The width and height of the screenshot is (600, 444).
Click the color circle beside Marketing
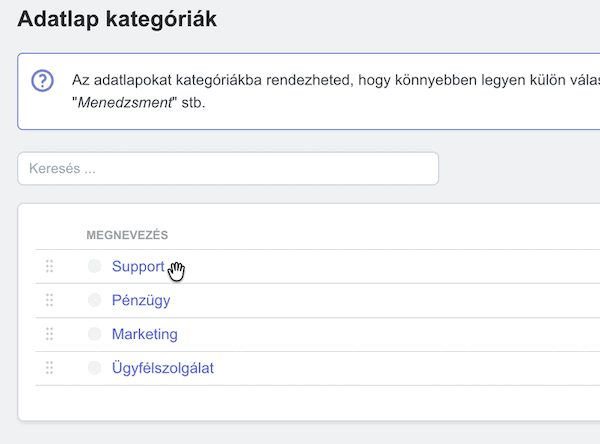pyautogui.click(x=95, y=334)
